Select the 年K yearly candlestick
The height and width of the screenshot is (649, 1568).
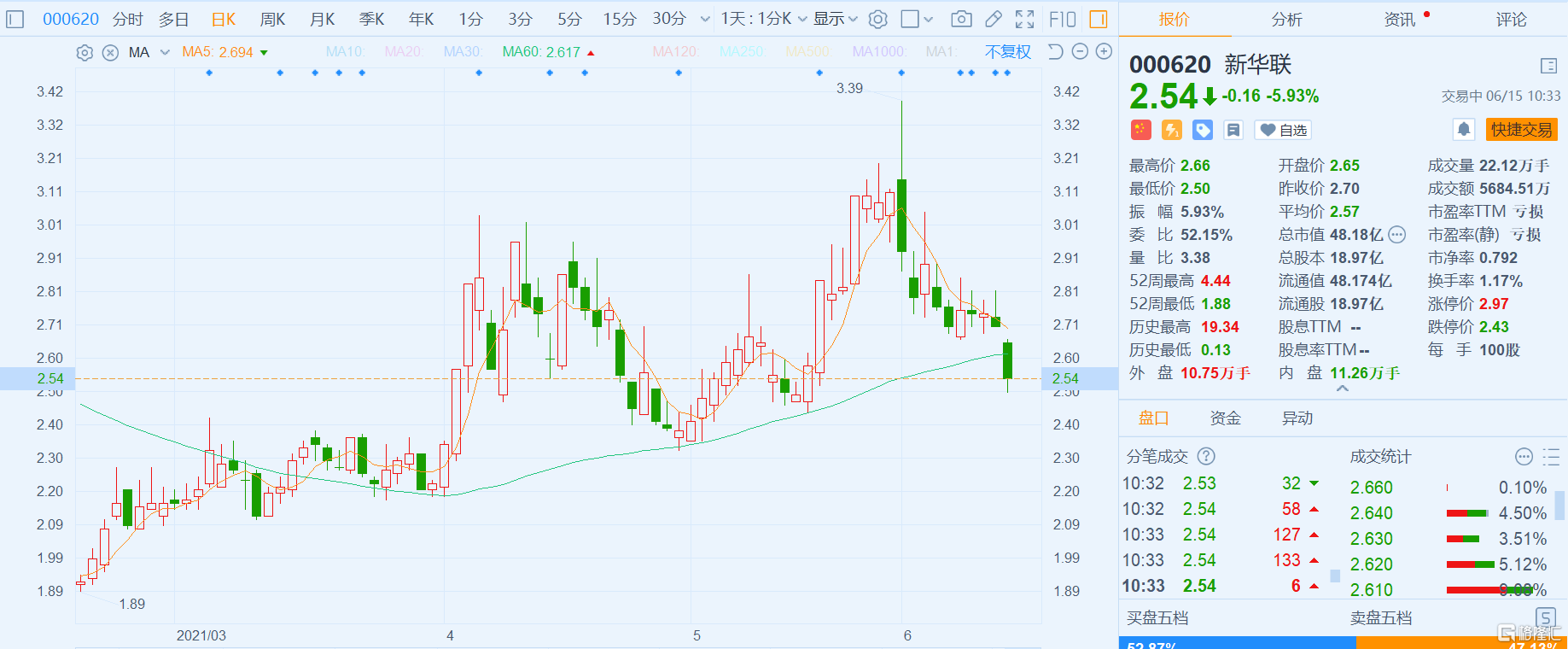coord(422,19)
